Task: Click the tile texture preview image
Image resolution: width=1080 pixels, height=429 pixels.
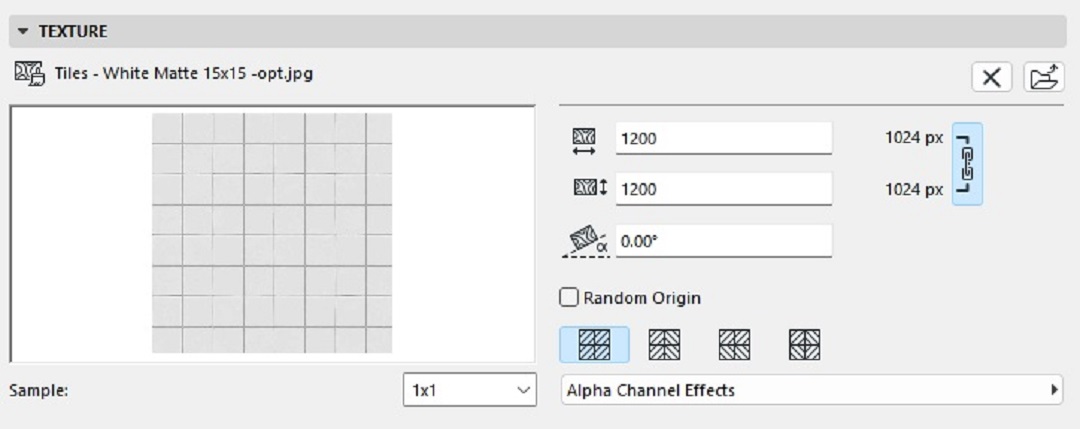Action: click(x=272, y=233)
